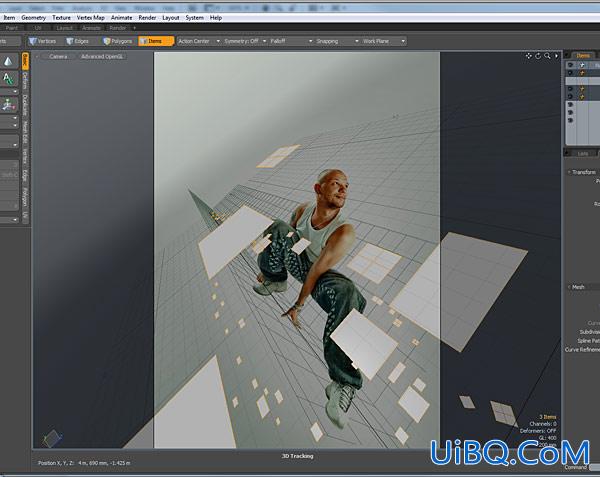Open the Vertex Map menu
Viewport: 600px width, 477px height.
click(90, 18)
